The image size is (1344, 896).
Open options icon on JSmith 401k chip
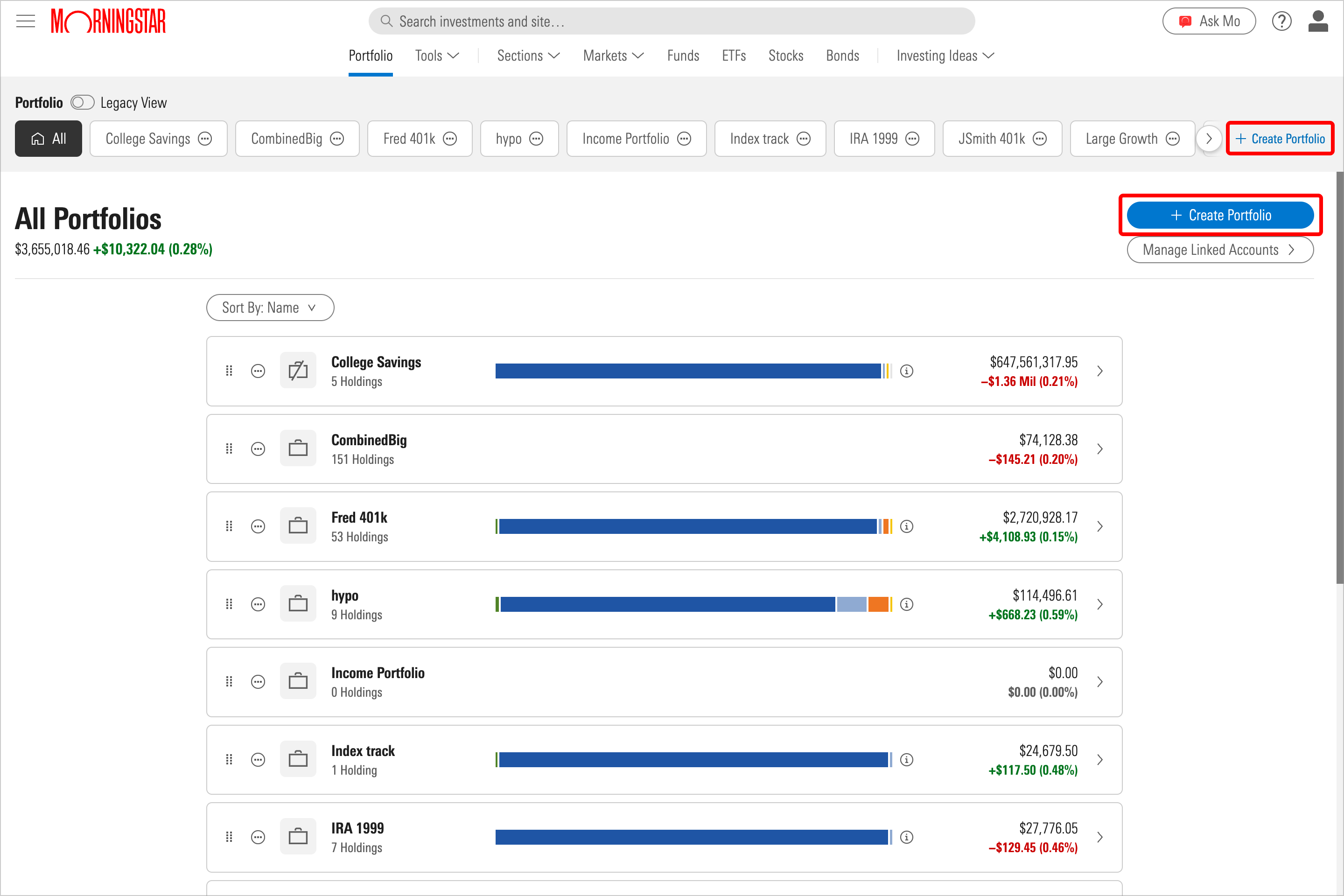(x=1040, y=139)
